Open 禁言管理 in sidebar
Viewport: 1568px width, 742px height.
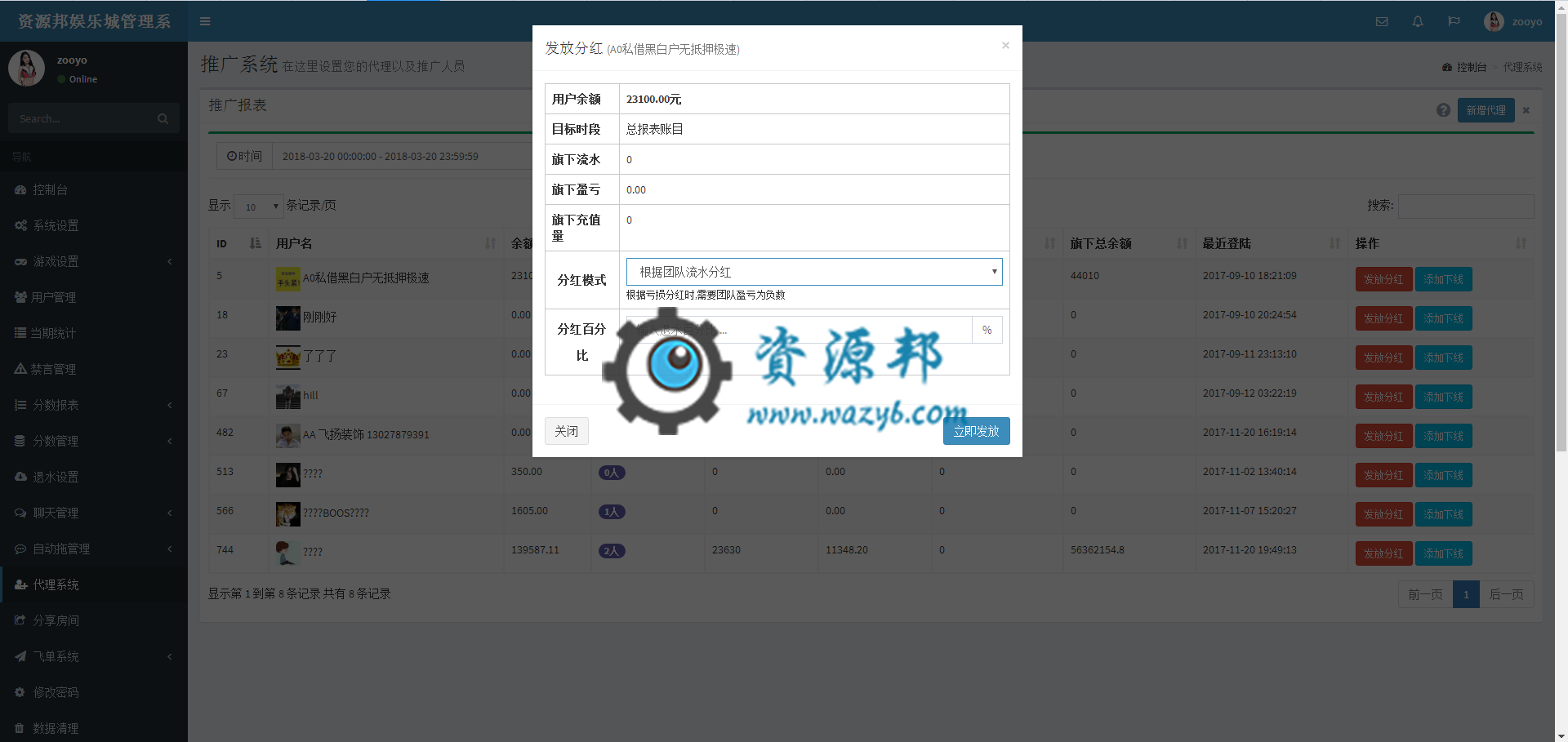(x=94, y=369)
